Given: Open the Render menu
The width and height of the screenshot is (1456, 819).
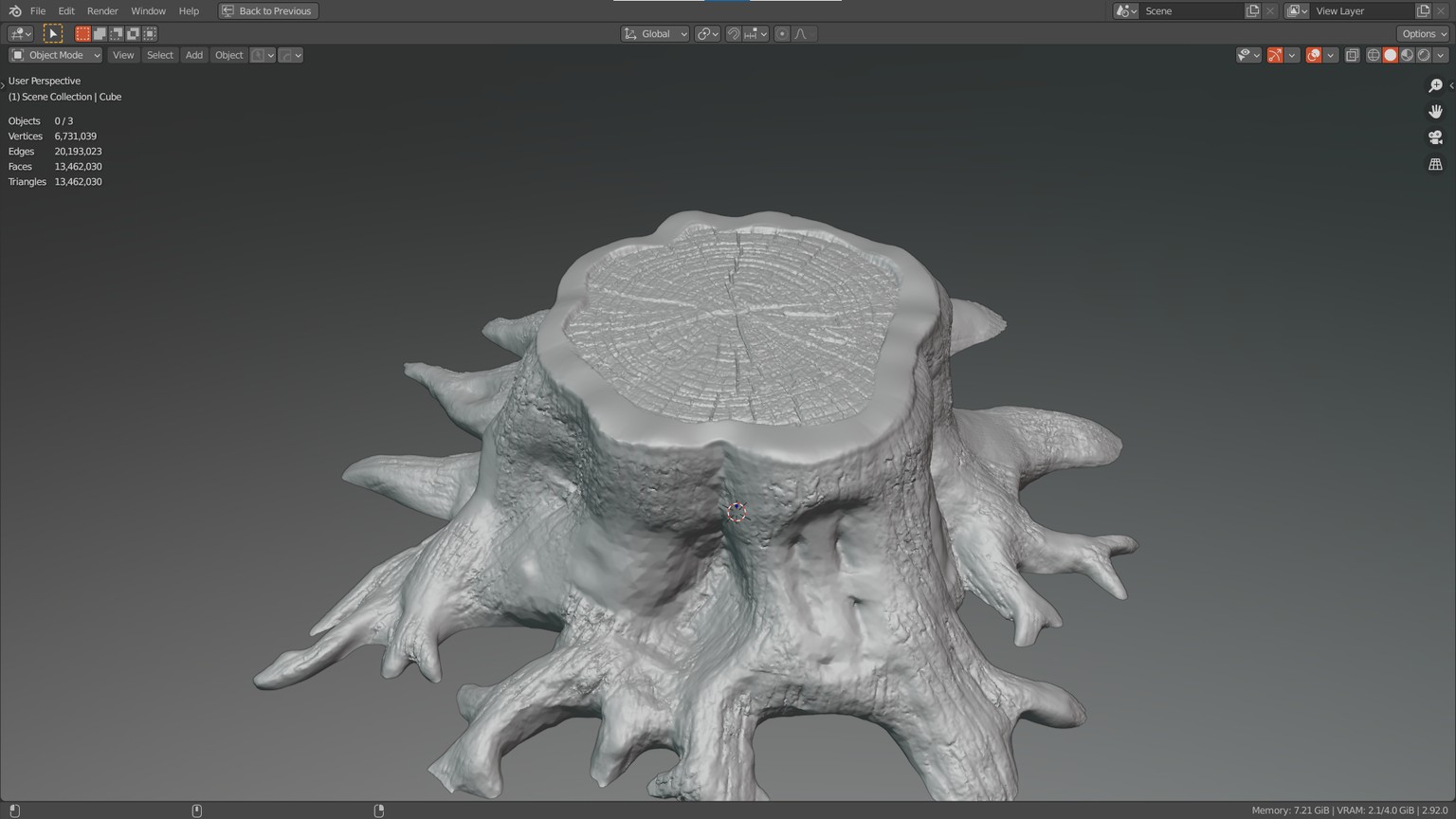Looking at the screenshot, I should 102,10.
